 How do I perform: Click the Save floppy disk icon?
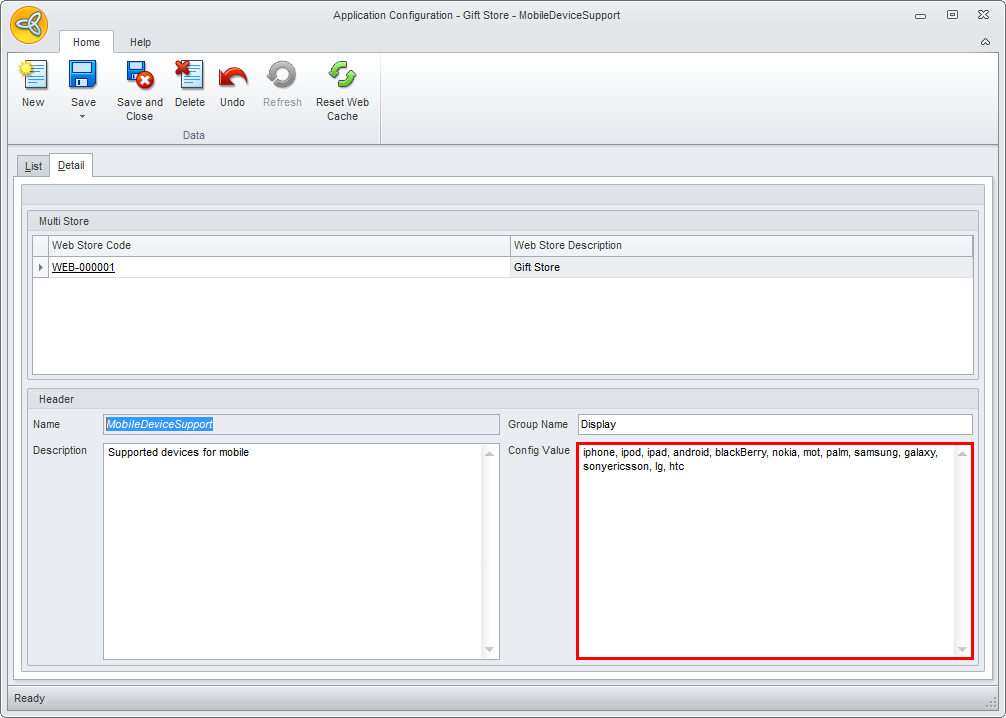(x=83, y=76)
